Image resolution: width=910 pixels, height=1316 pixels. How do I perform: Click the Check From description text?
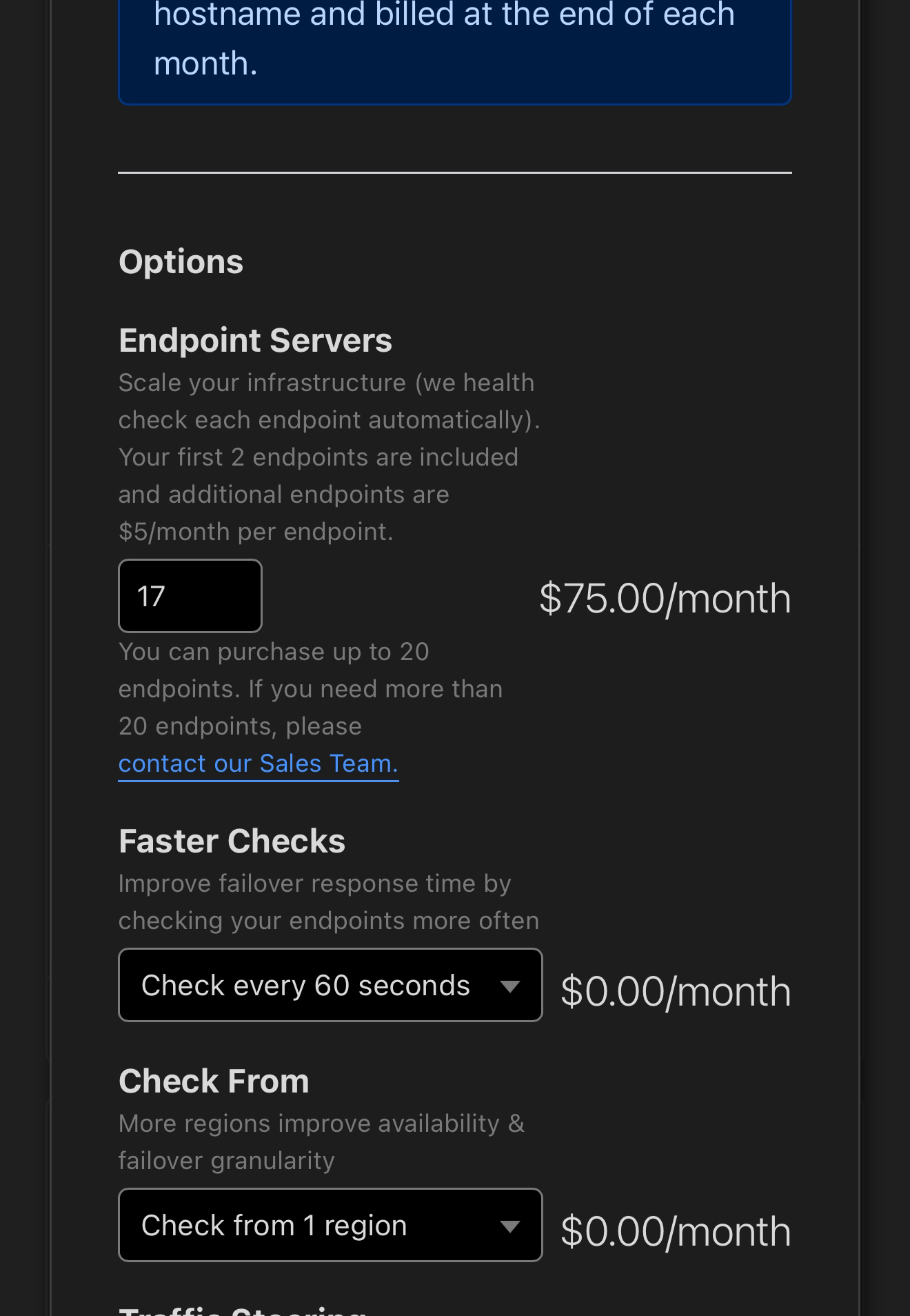coord(321,1142)
